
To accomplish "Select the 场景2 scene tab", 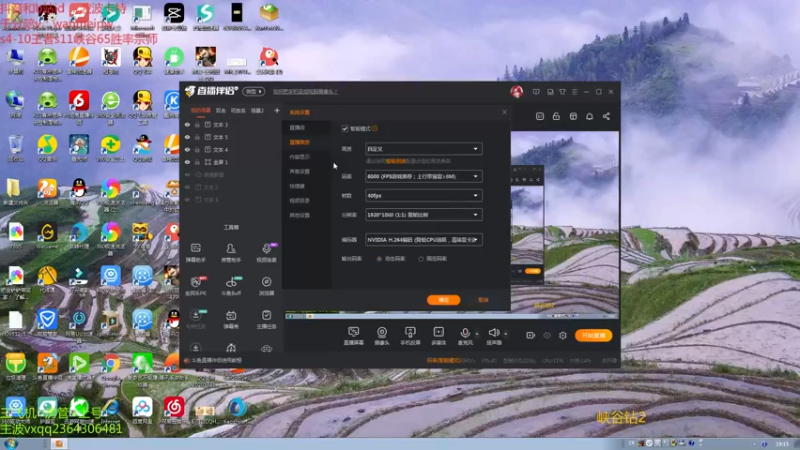I will pos(257,111).
